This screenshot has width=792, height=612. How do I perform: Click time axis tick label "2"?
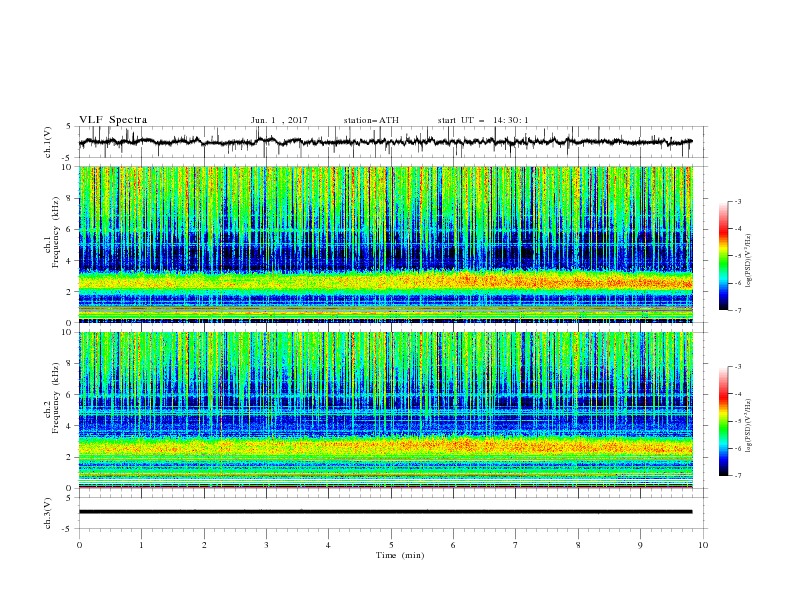pos(204,545)
